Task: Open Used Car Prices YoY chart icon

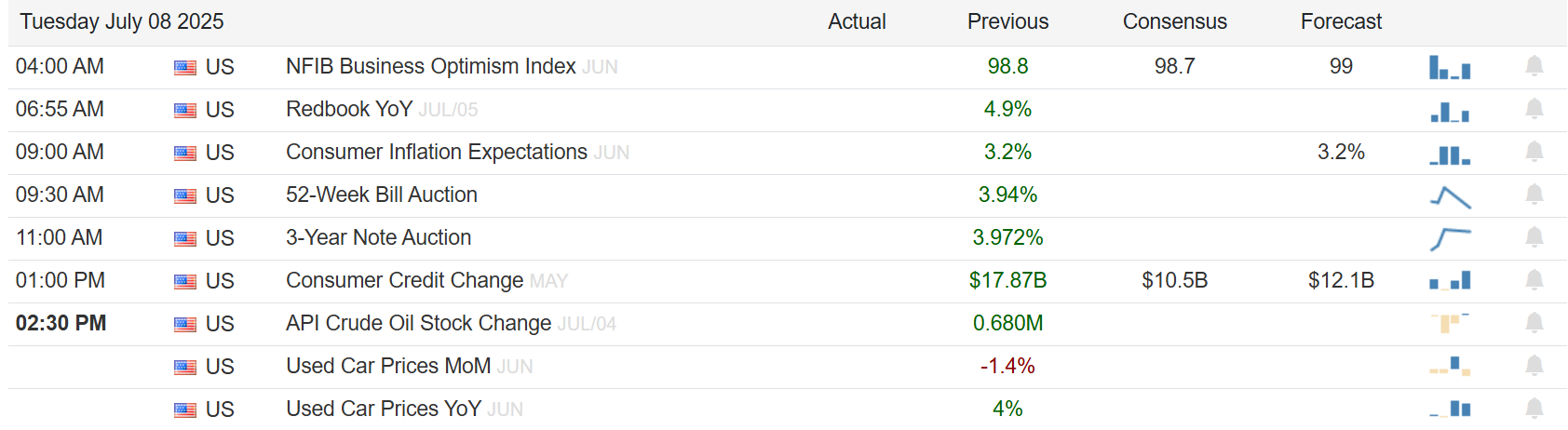Action: click(1450, 409)
